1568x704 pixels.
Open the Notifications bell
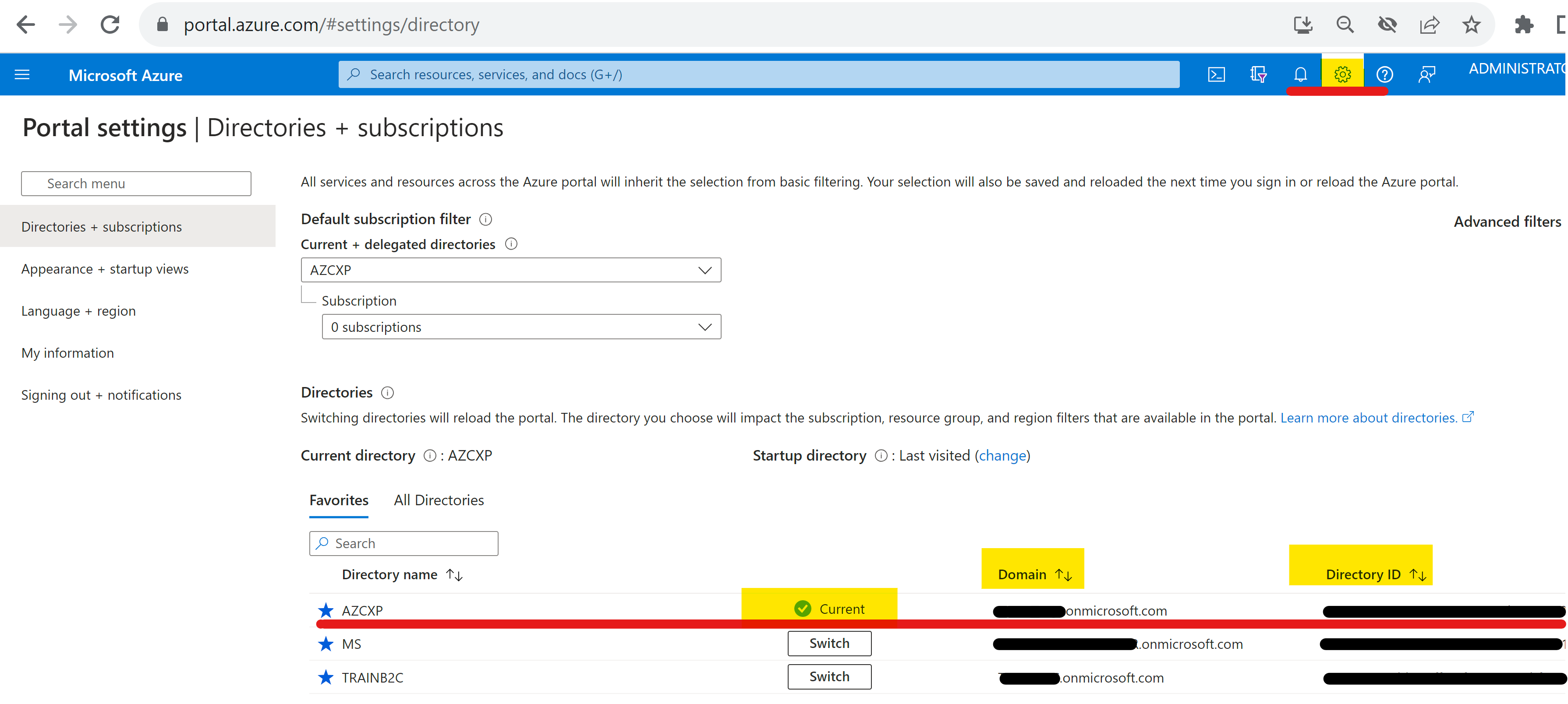coord(1300,75)
